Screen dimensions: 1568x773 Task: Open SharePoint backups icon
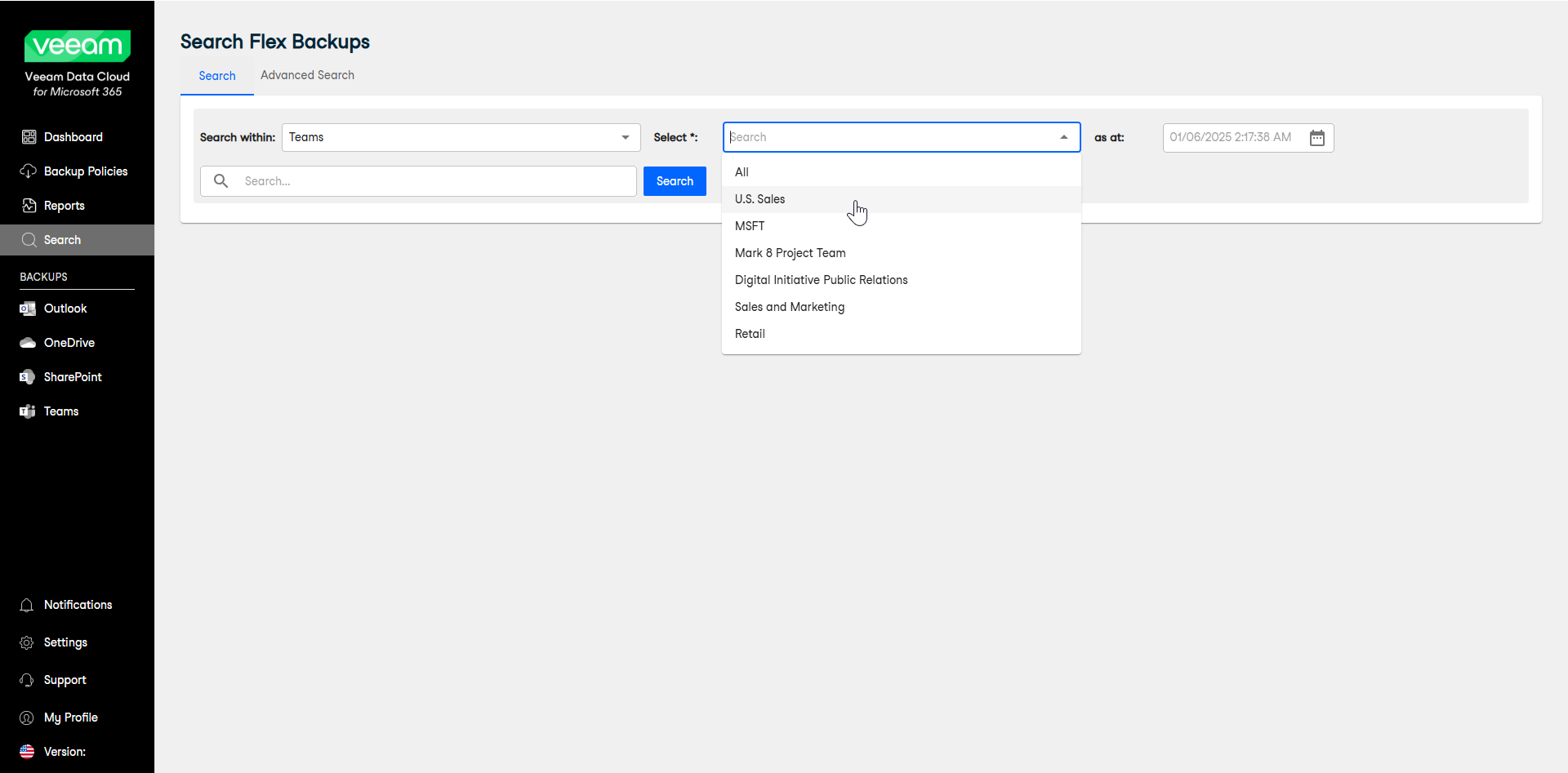pyautogui.click(x=28, y=377)
